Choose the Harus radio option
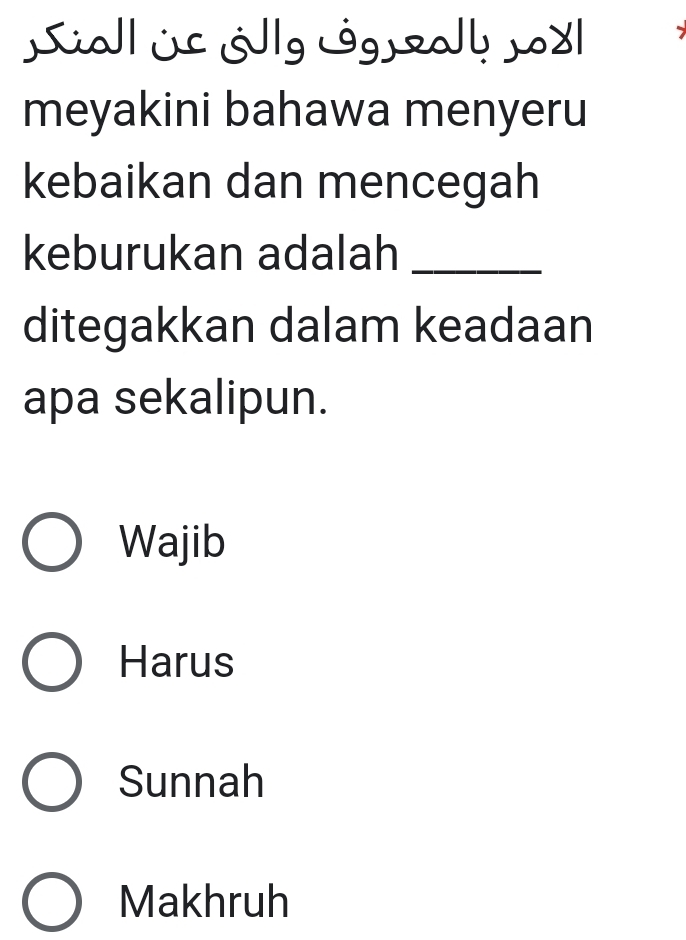This screenshot has width=686, height=940. [x=53, y=663]
